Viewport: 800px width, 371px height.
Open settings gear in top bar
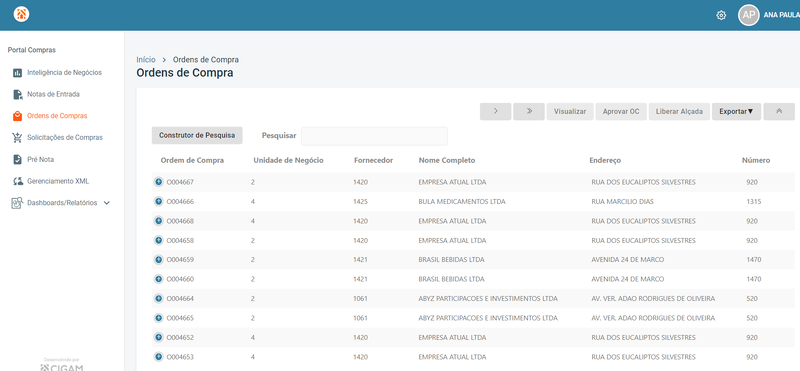coord(721,15)
